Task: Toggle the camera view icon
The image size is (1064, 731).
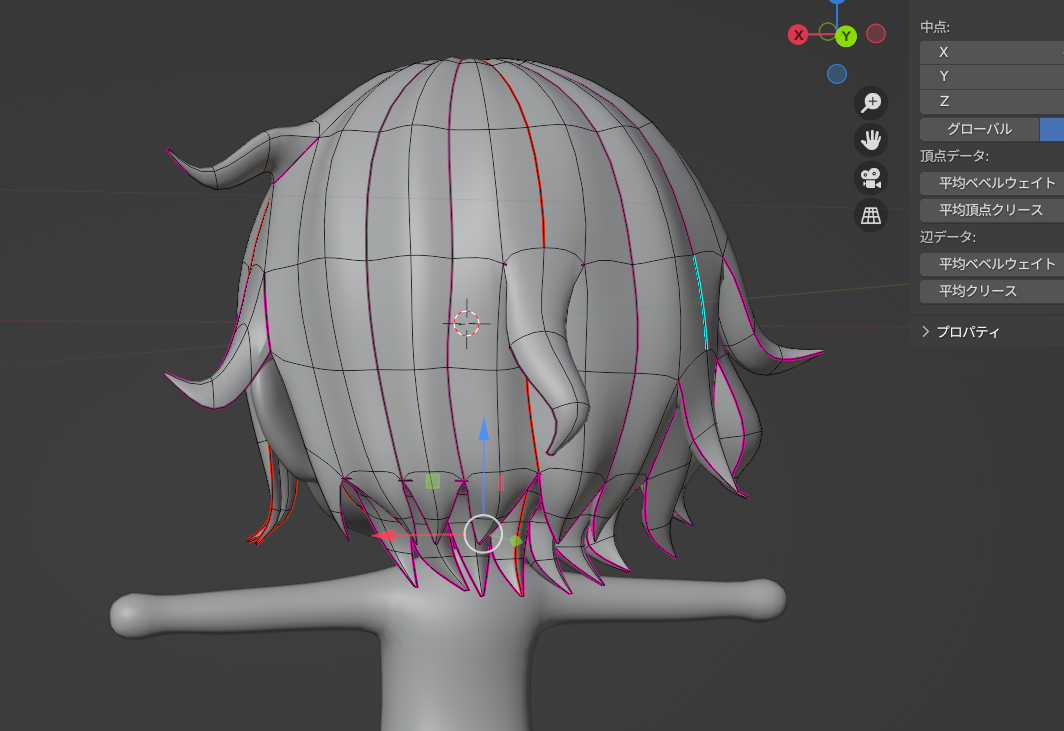Action: click(871, 177)
